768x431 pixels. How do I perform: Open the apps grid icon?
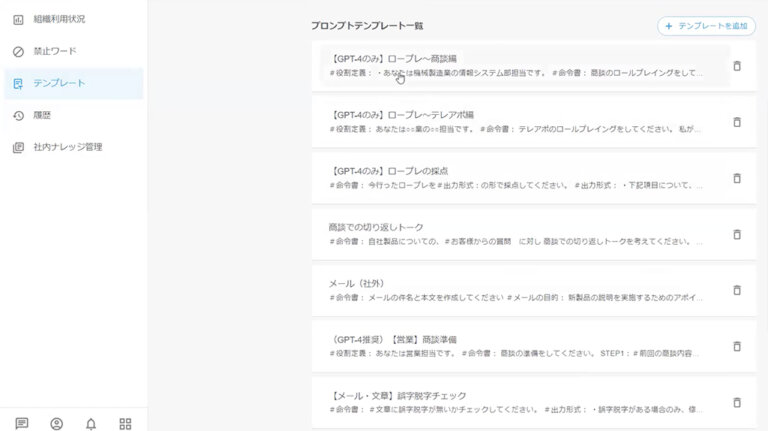click(x=125, y=423)
